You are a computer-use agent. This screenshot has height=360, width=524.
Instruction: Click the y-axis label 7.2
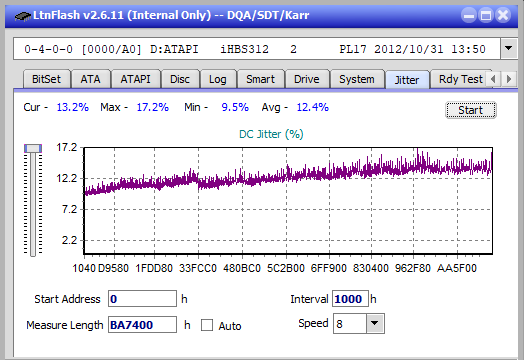(x=69, y=209)
